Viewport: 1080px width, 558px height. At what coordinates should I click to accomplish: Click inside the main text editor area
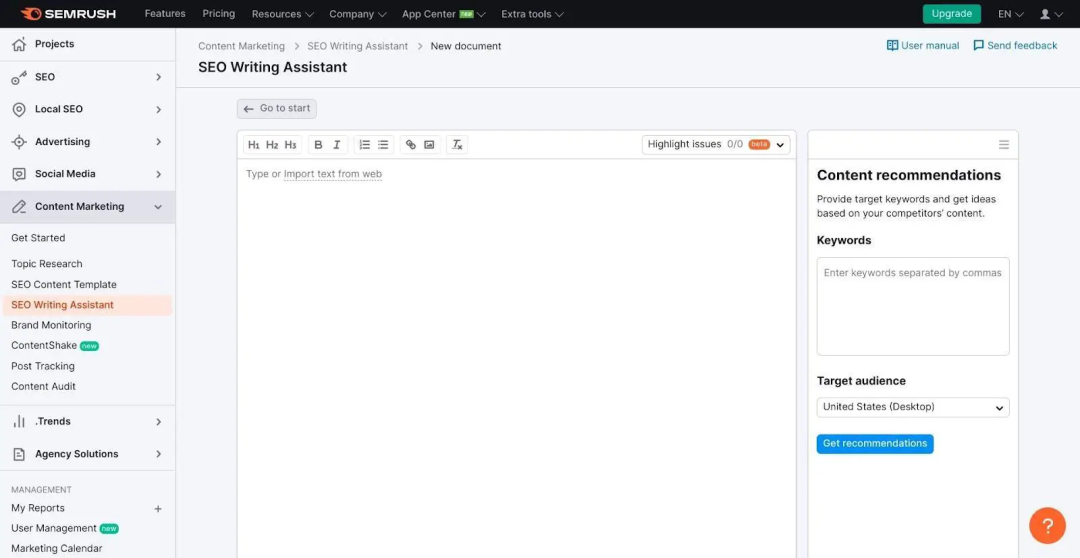[517, 358]
